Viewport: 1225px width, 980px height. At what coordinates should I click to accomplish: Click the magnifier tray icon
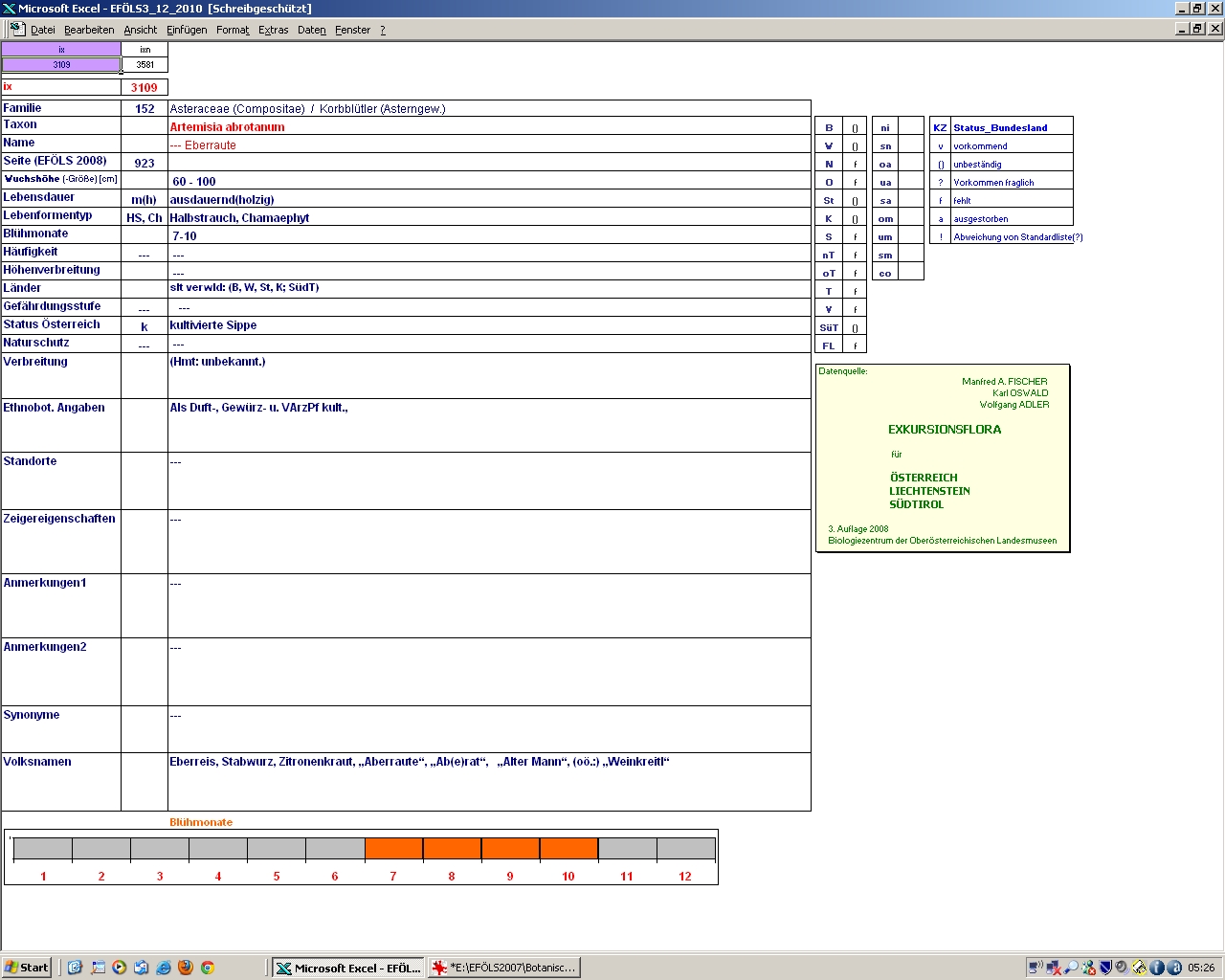click(x=1071, y=968)
